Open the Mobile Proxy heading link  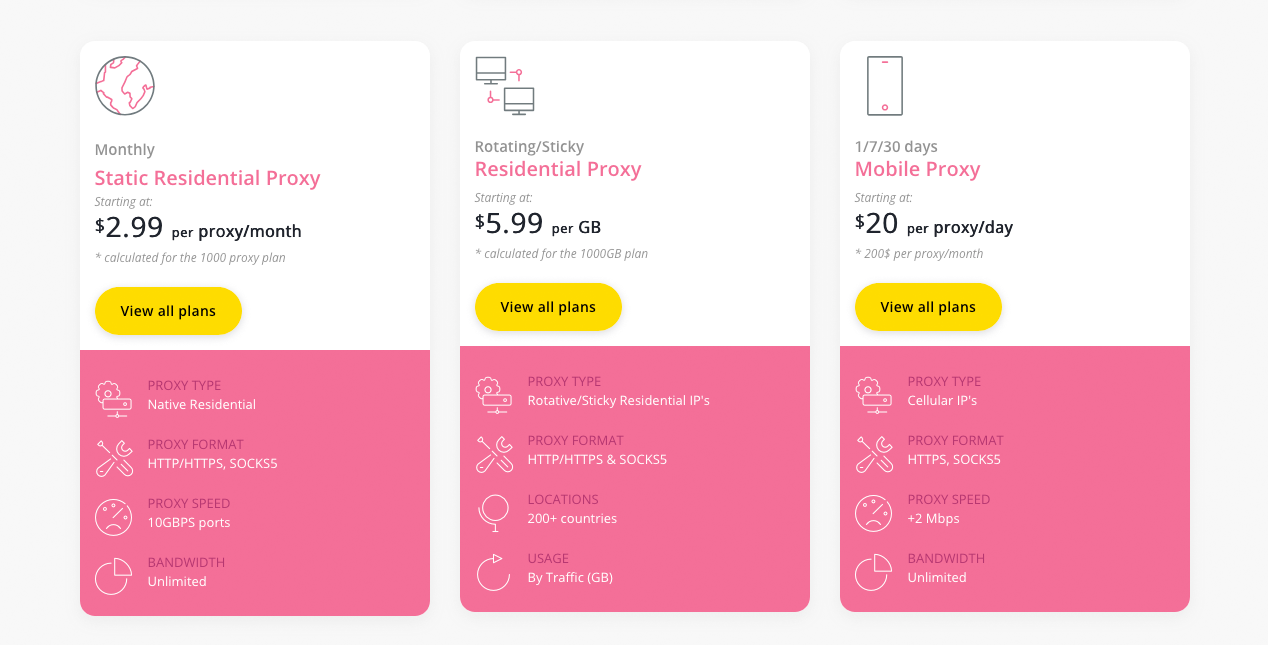(x=917, y=169)
